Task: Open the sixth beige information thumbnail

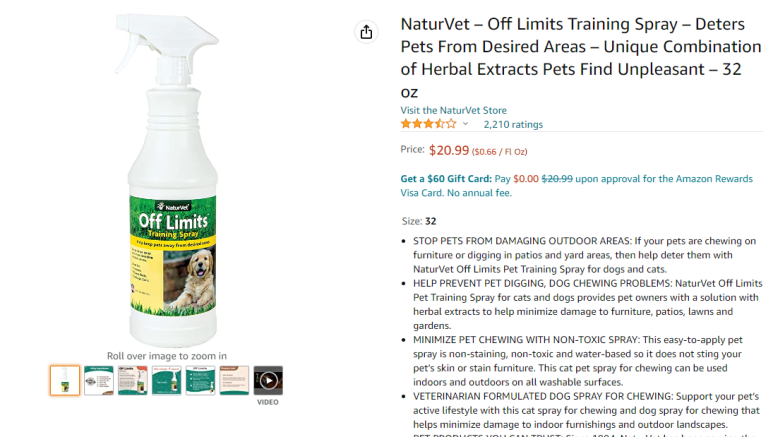Action: 234,380
